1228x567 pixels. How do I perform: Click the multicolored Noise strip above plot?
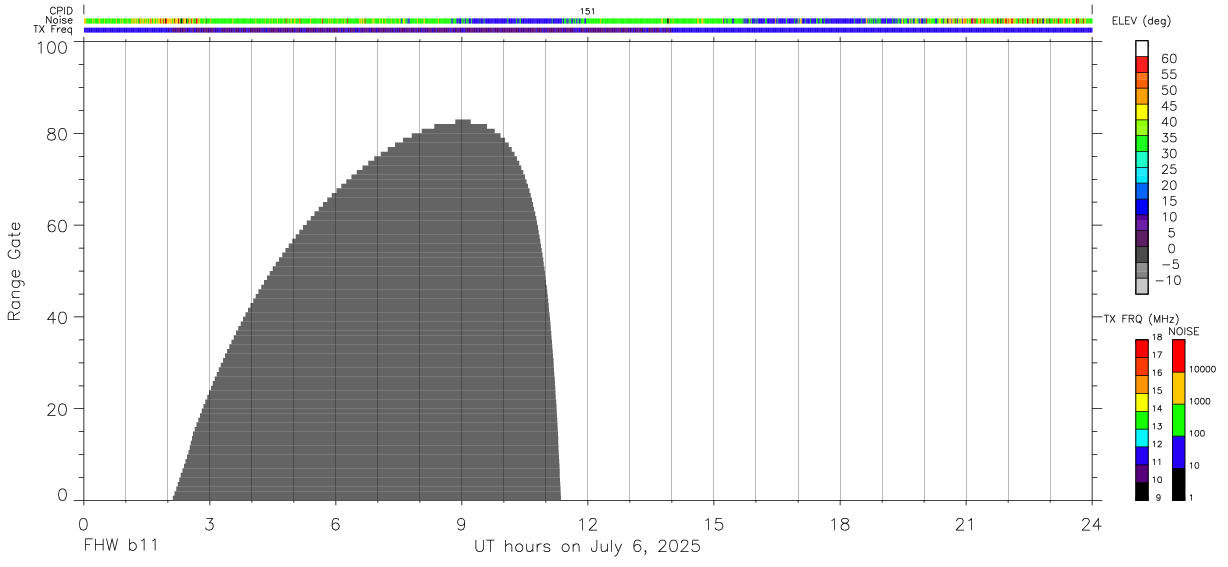588,20
